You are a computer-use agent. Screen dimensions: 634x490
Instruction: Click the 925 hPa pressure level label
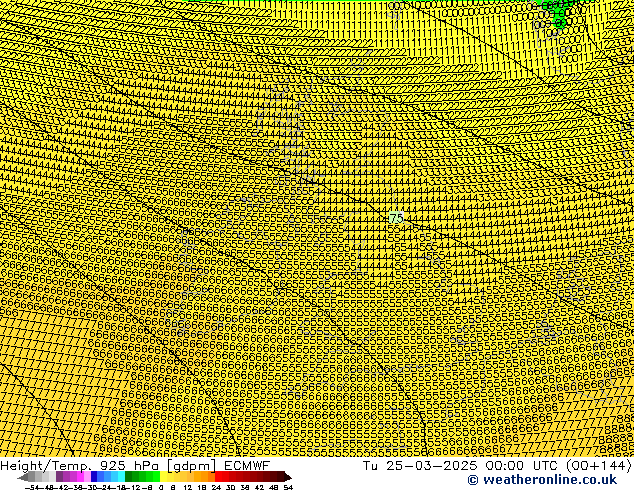131,465
